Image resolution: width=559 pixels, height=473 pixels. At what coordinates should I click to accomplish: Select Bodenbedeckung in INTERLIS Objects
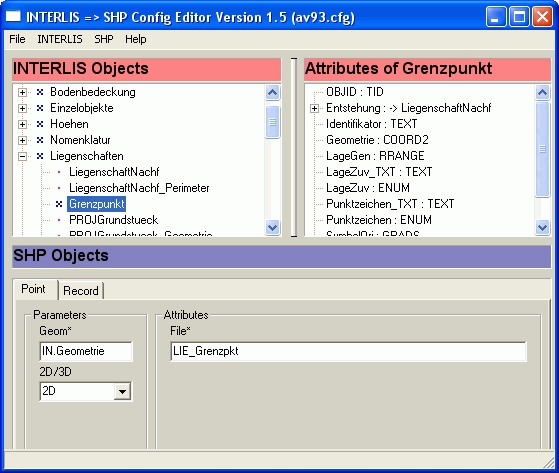tap(93, 92)
